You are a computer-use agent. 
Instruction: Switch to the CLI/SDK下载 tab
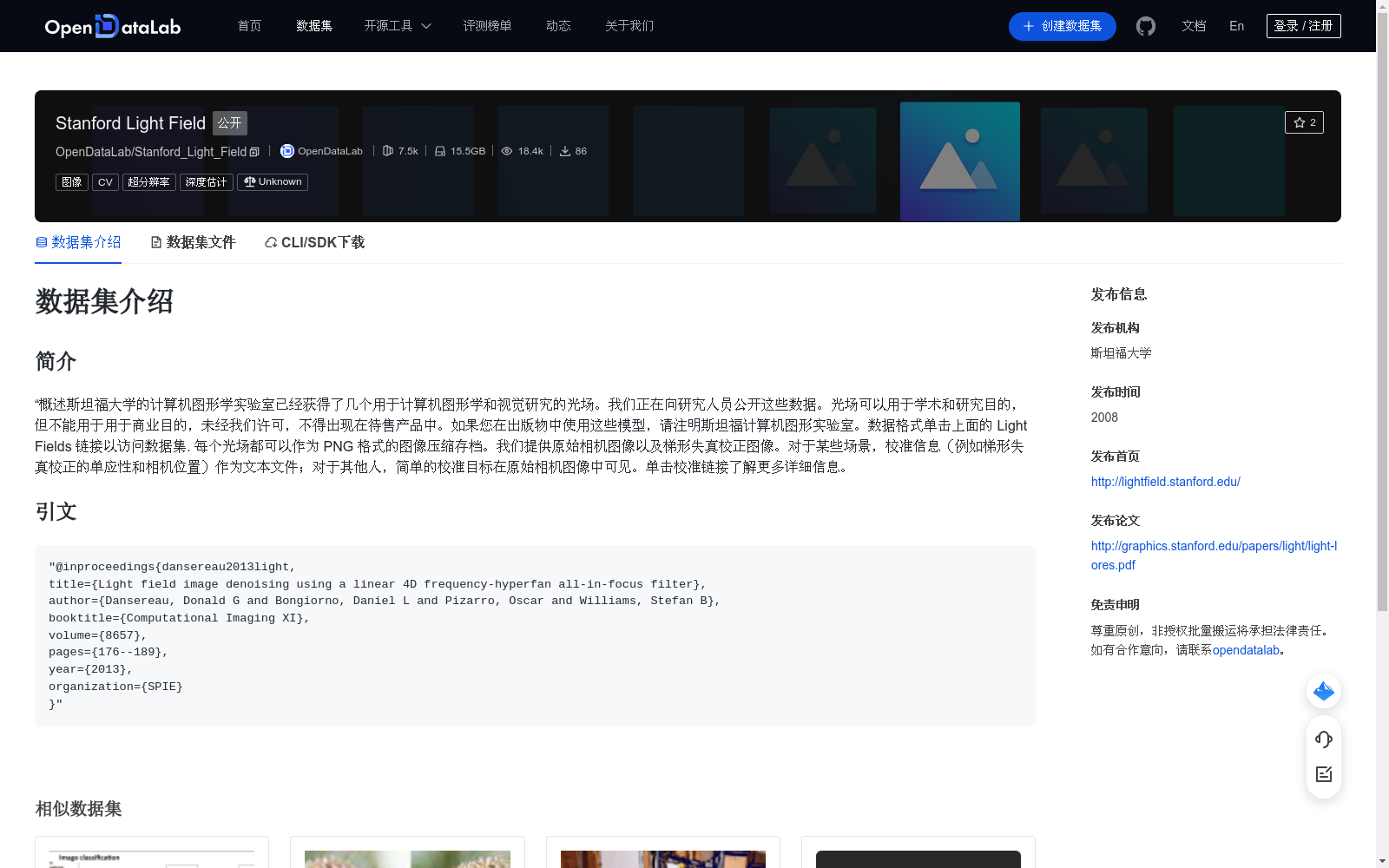(x=314, y=242)
